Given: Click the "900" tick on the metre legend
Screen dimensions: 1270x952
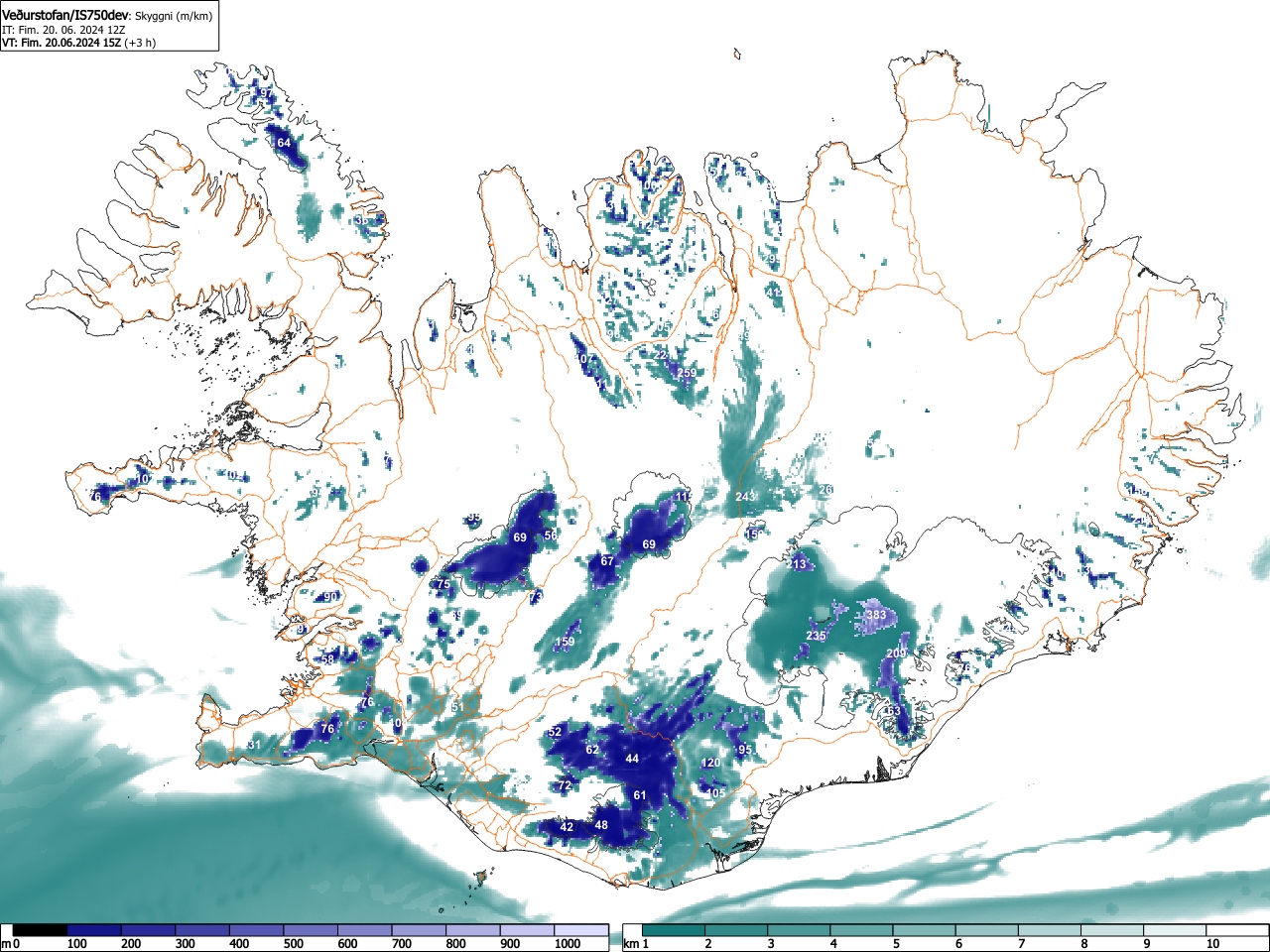Looking at the screenshot, I should tap(510, 944).
